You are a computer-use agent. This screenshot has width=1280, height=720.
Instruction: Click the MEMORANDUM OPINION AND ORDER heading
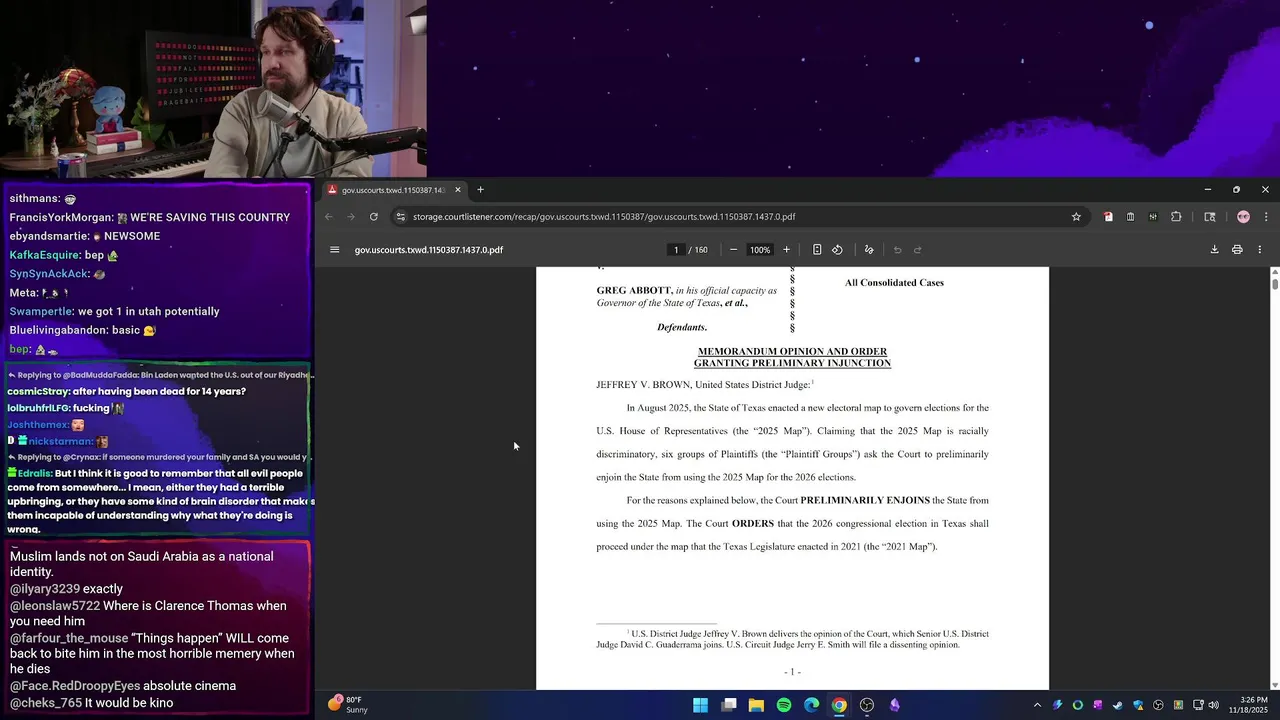click(792, 352)
